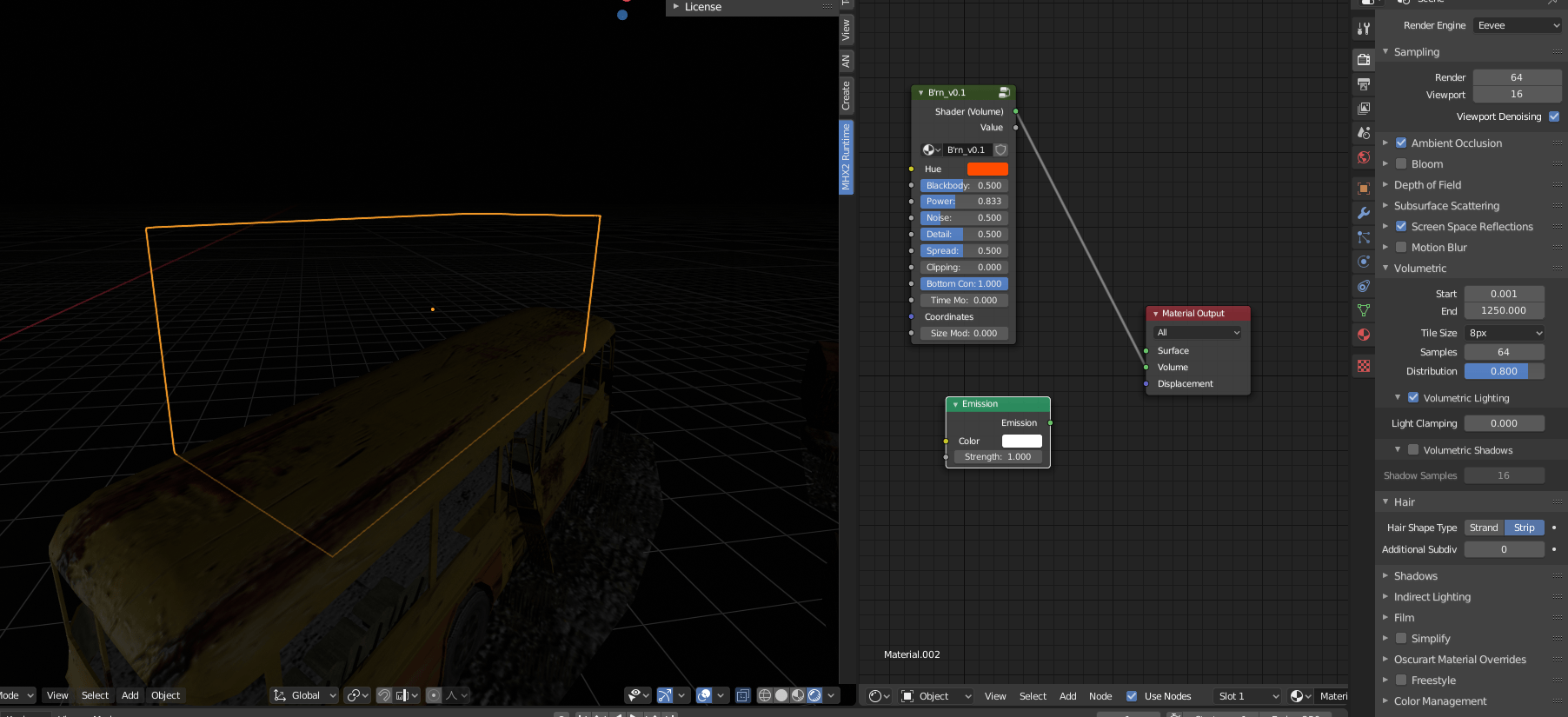Open the Tool properties tab
Viewport: 1568px width, 717px height.
coord(1363,29)
